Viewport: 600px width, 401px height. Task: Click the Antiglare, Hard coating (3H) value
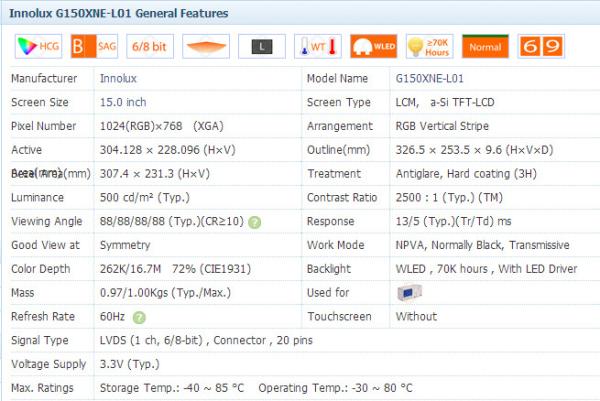(466, 174)
